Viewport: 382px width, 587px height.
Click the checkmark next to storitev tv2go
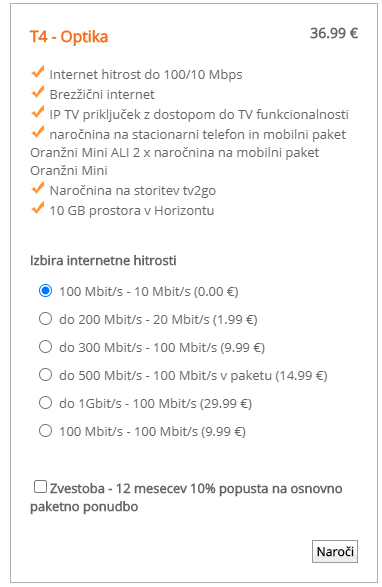click(38, 188)
